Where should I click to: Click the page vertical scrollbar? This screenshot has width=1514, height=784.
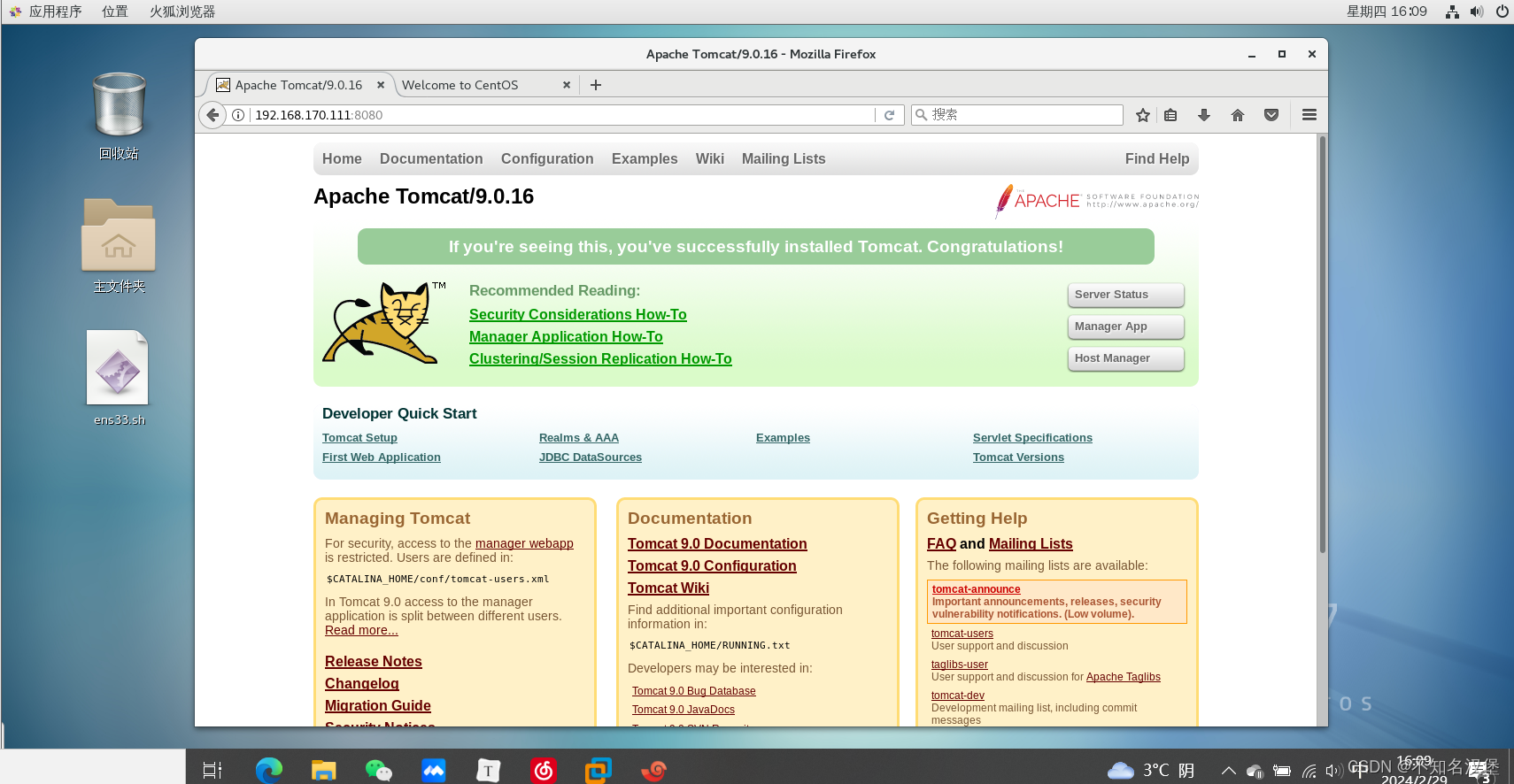(1323, 345)
